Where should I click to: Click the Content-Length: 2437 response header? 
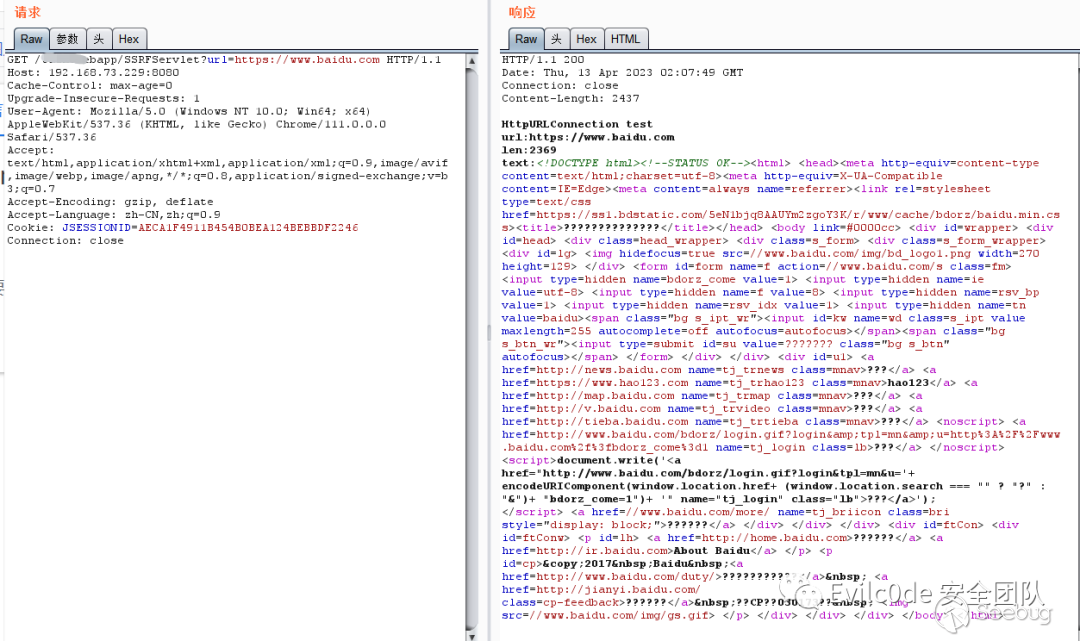click(x=570, y=98)
